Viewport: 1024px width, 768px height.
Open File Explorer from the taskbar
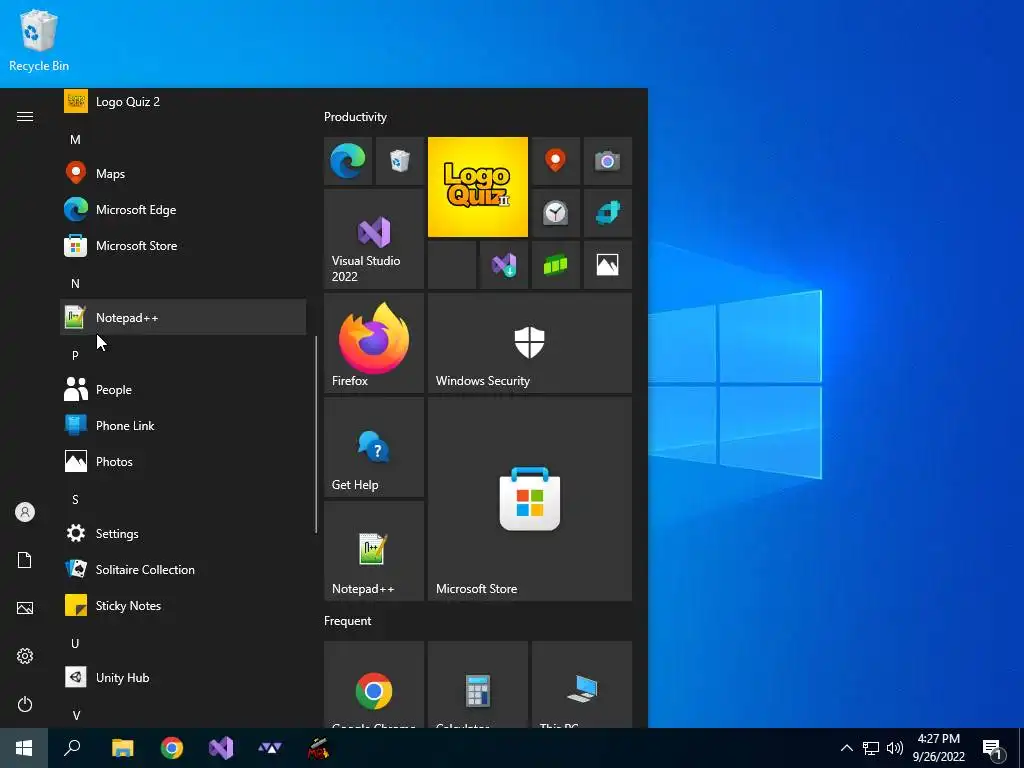tap(122, 748)
